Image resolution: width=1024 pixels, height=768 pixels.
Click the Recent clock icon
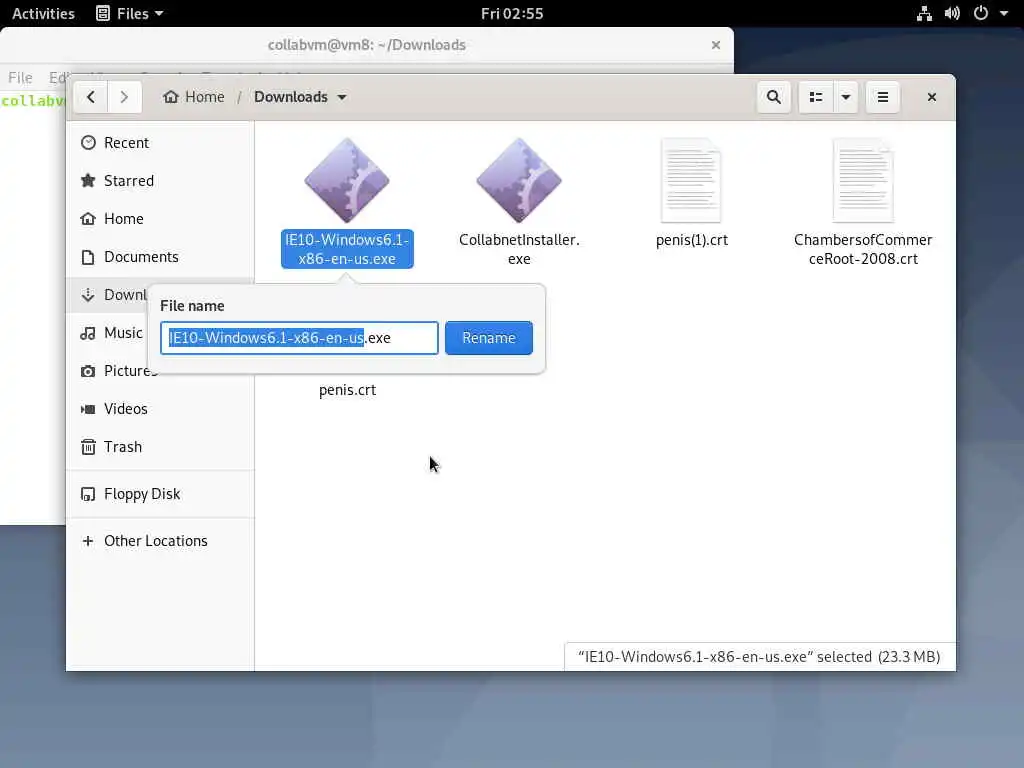pyautogui.click(x=88, y=142)
